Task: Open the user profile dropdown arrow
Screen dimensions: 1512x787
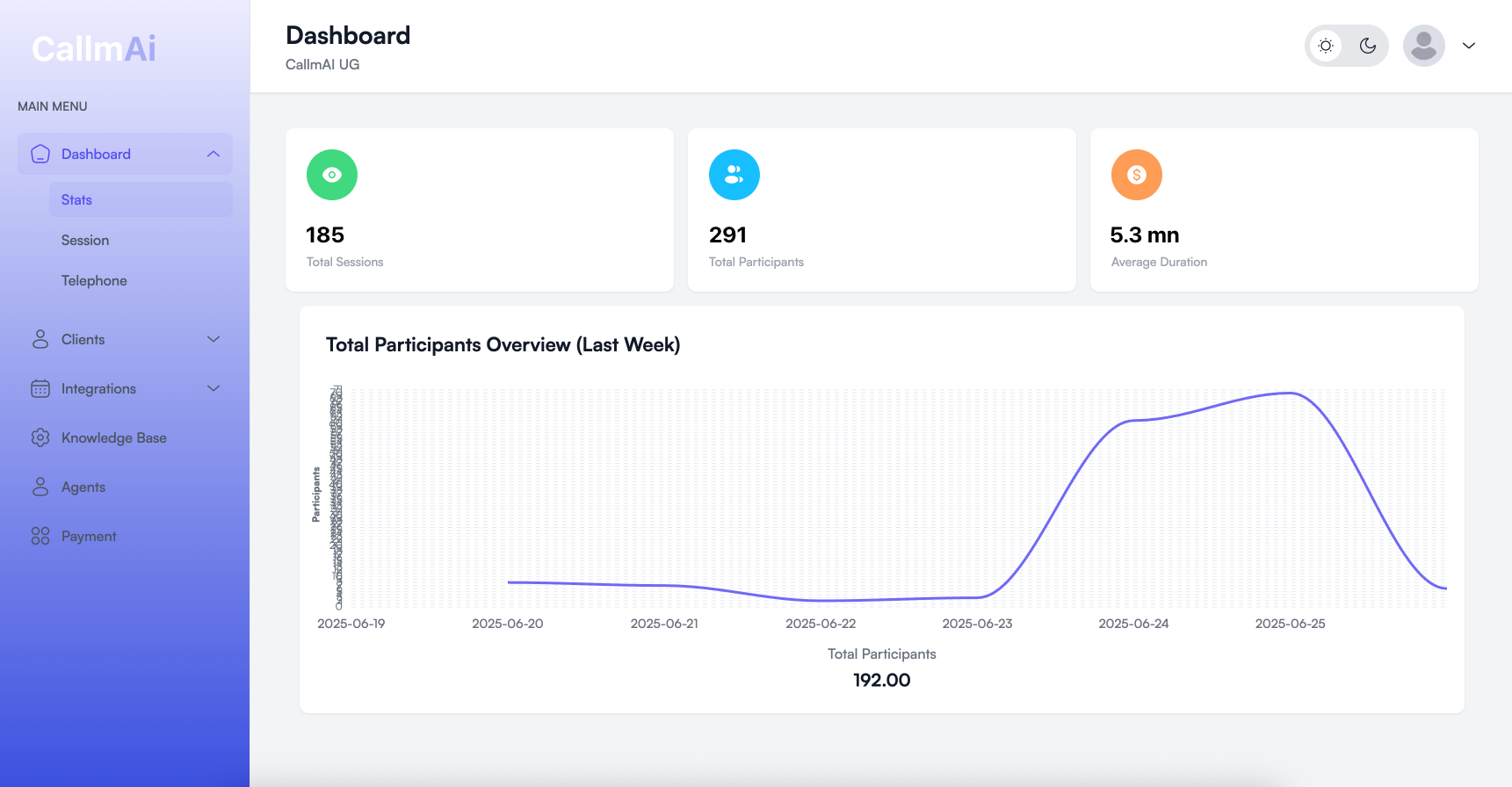Action: tap(1469, 46)
